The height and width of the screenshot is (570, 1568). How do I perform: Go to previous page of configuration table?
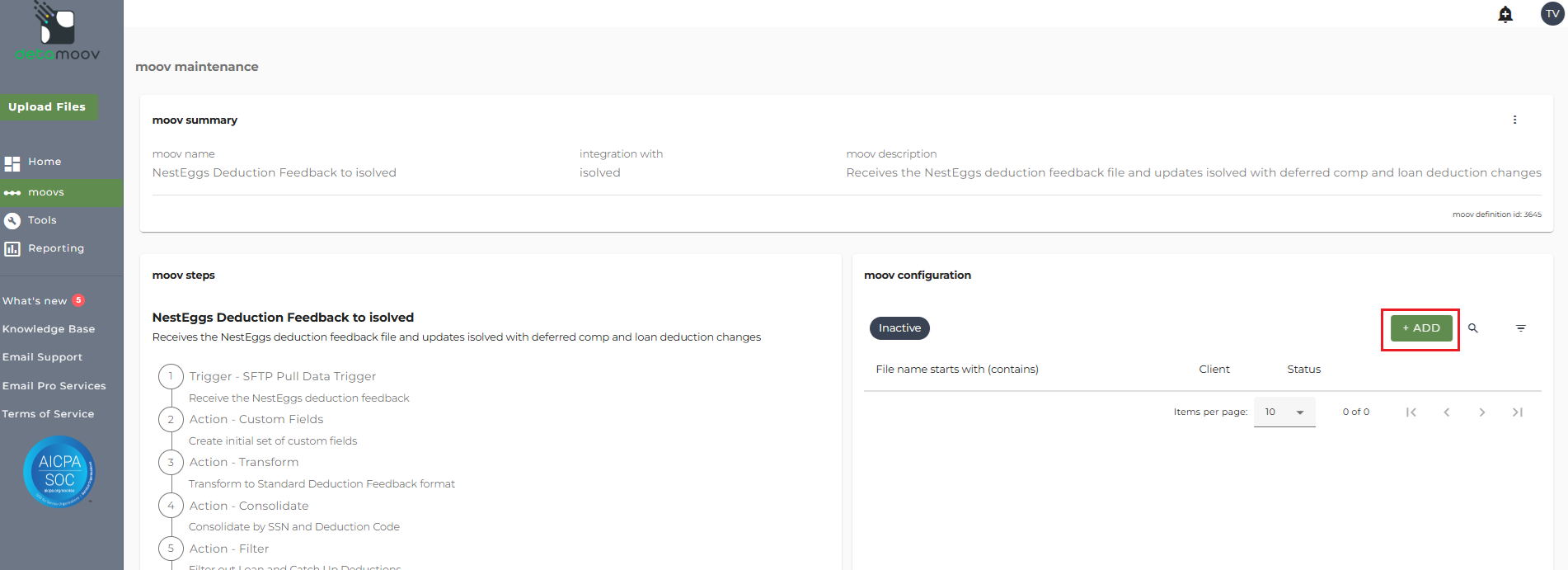click(1447, 412)
